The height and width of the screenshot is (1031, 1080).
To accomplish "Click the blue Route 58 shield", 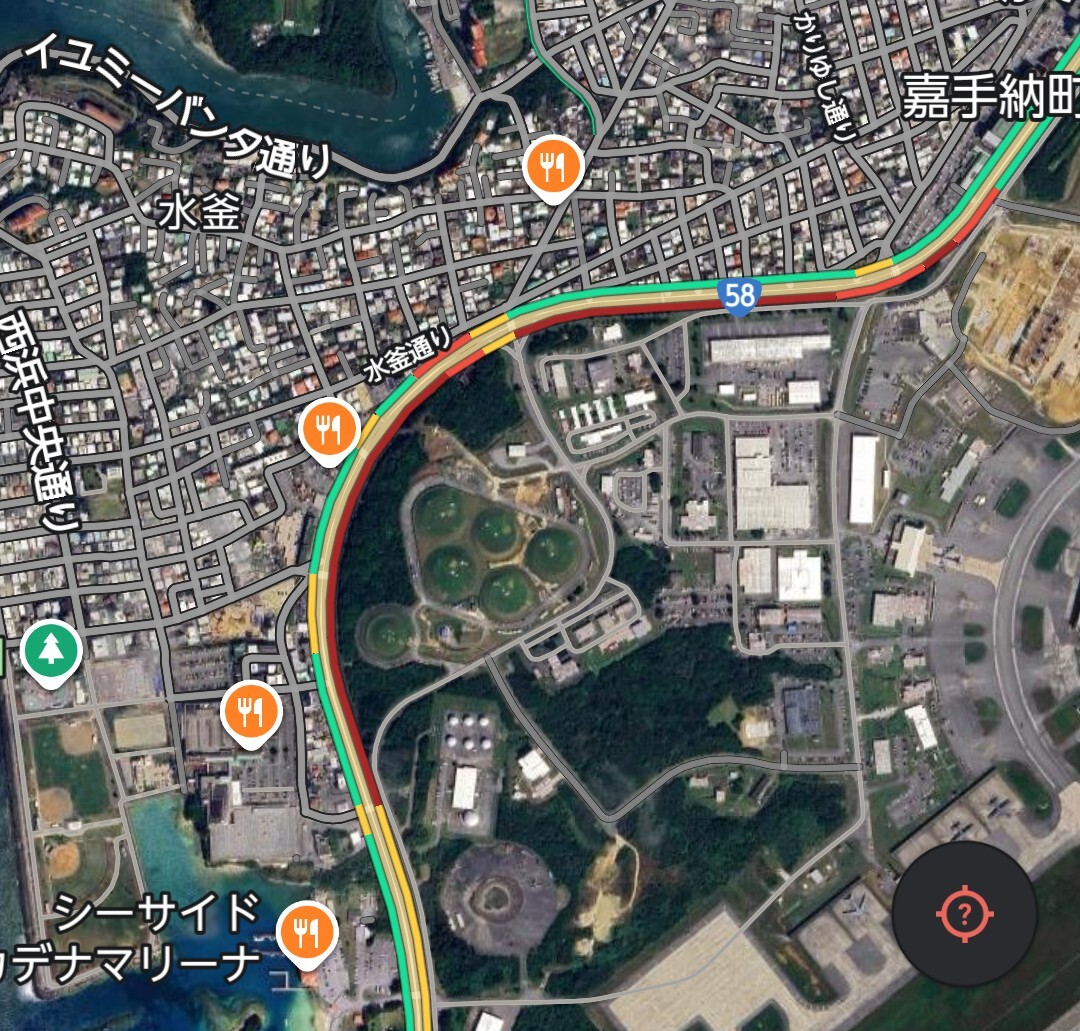I will click(x=739, y=297).
